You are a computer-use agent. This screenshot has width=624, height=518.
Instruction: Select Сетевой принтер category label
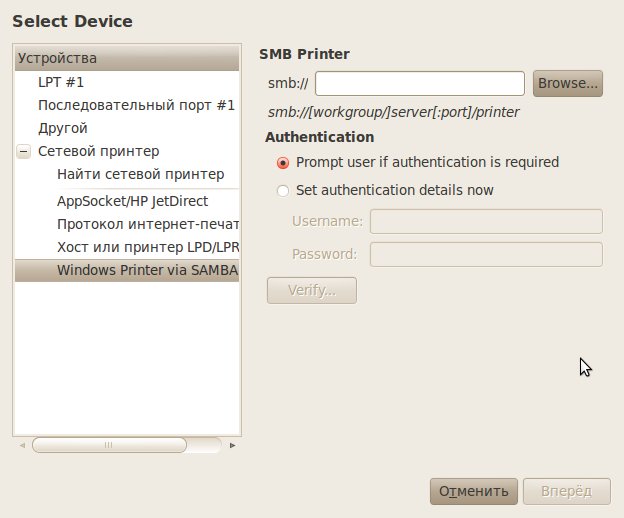pos(98,152)
